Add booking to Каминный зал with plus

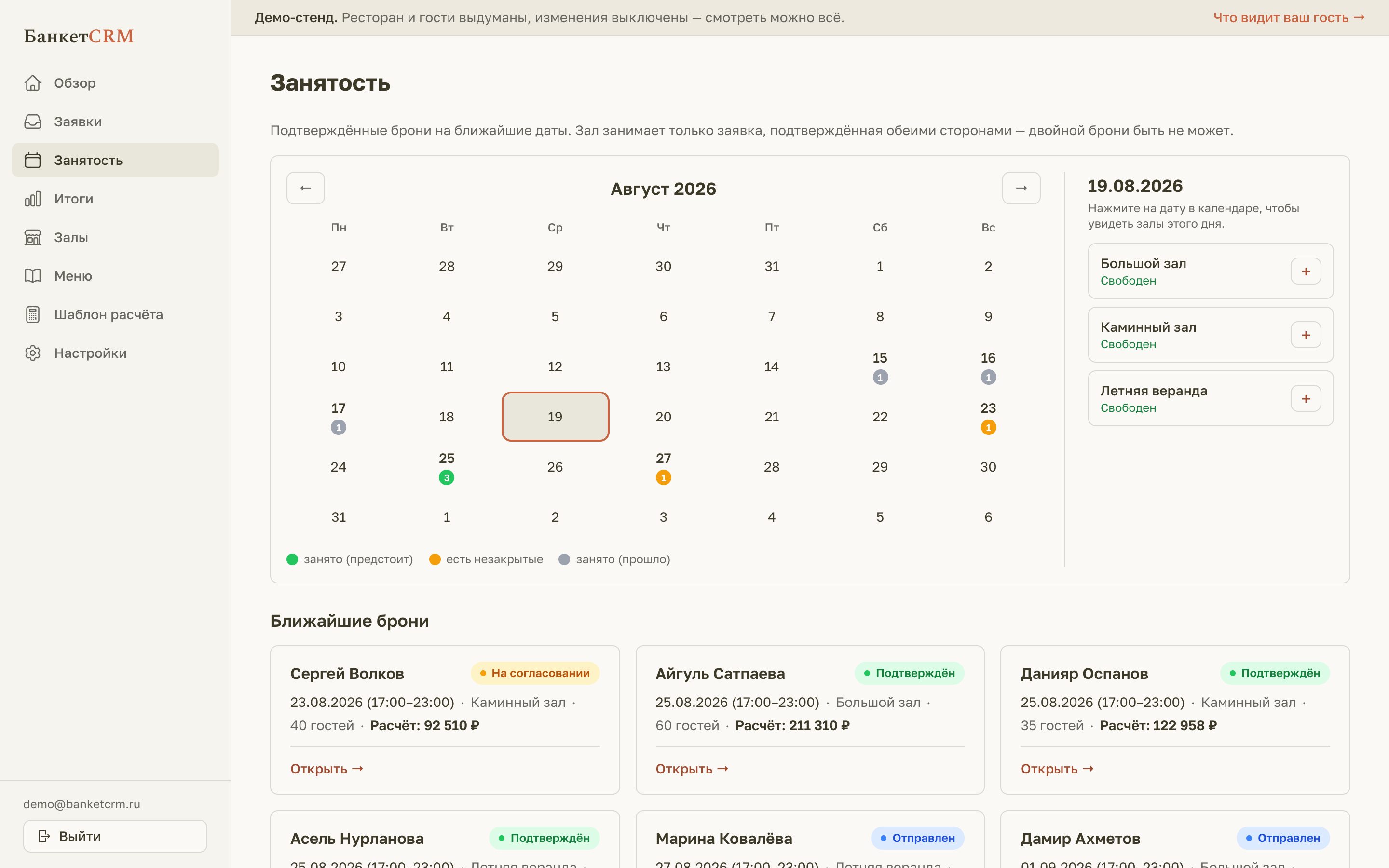[1306, 335]
